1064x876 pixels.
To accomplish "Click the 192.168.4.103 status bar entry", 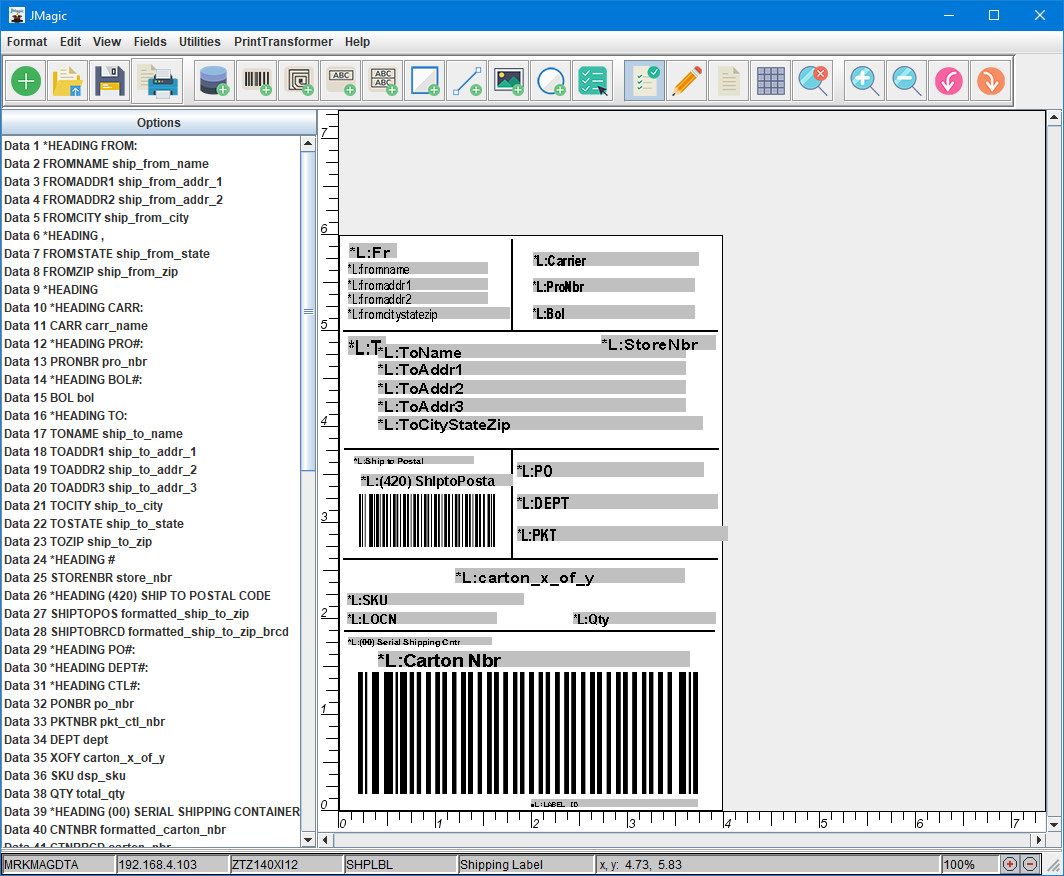I will 173,864.
